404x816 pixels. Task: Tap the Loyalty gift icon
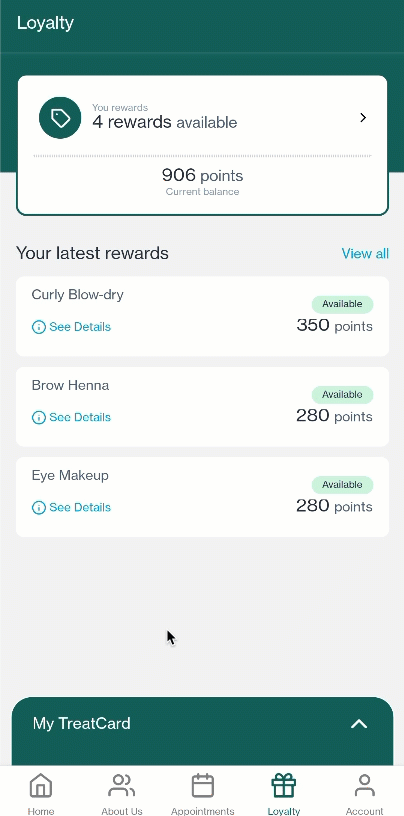click(284, 786)
